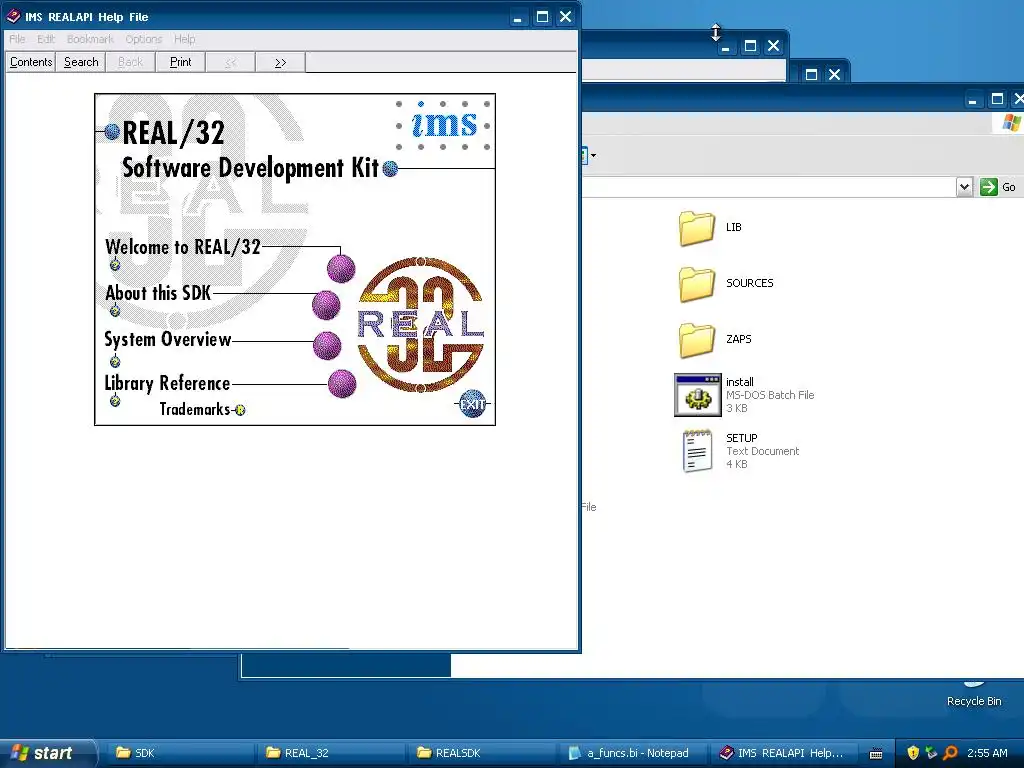This screenshot has width=1024, height=768.
Task: Switch to a_funcs.bi Notepad taskbar button
Action: point(632,753)
